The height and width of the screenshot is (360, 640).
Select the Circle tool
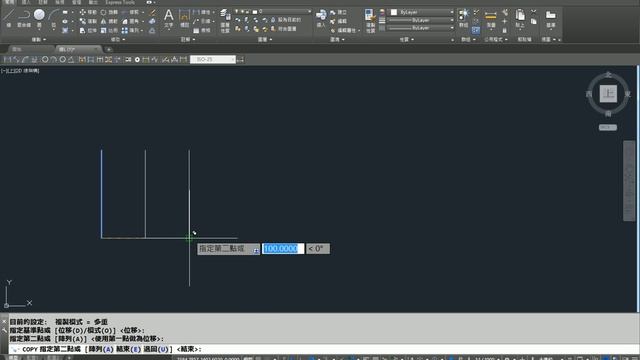pyautogui.click(x=39, y=18)
